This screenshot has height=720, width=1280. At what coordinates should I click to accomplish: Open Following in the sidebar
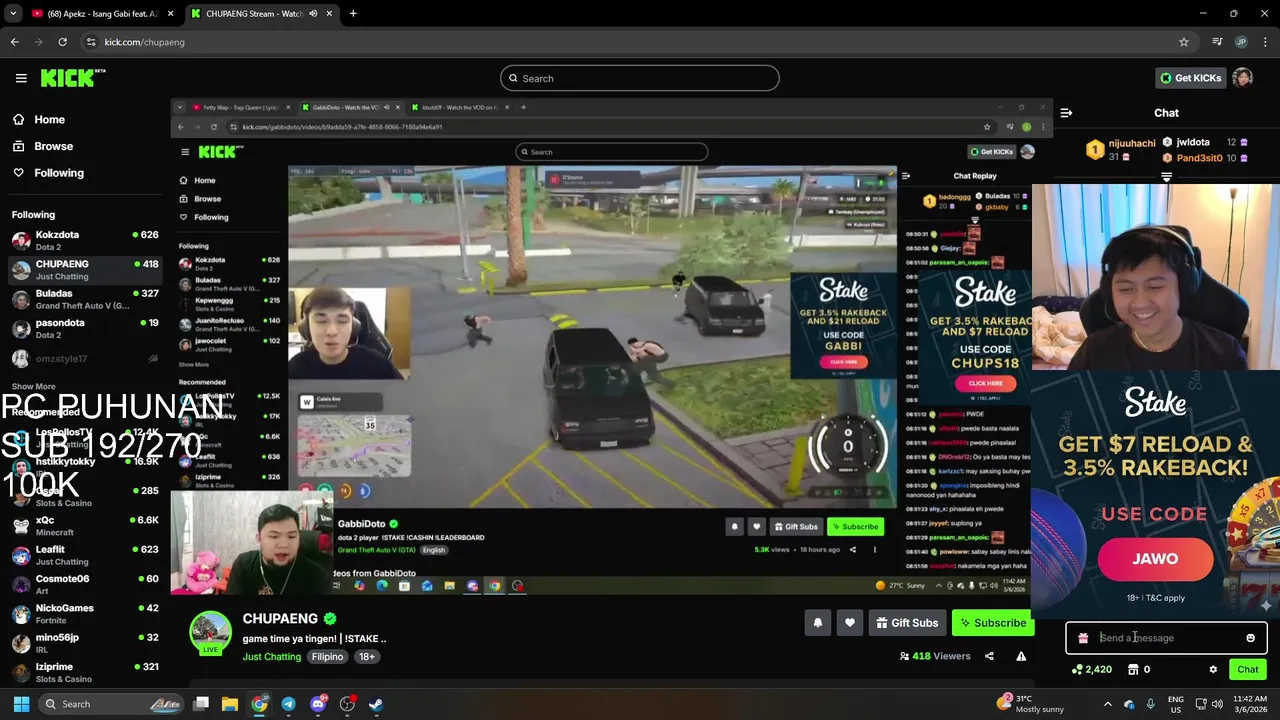(59, 173)
